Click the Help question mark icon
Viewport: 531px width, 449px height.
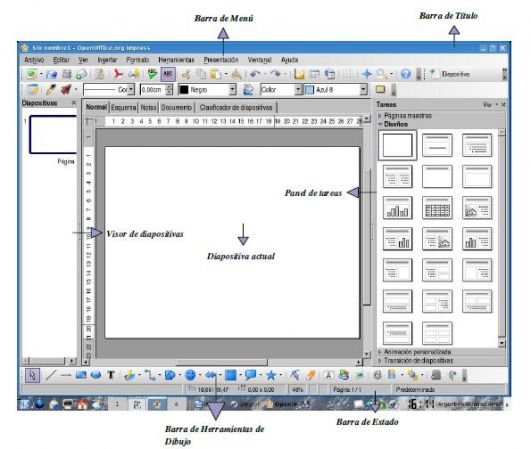(406, 74)
